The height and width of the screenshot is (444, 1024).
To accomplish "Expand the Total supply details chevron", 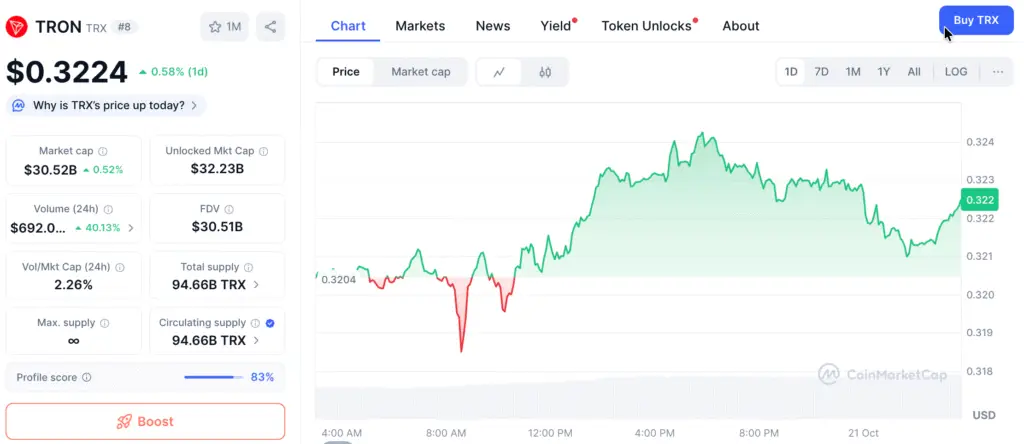I will [x=256, y=284].
